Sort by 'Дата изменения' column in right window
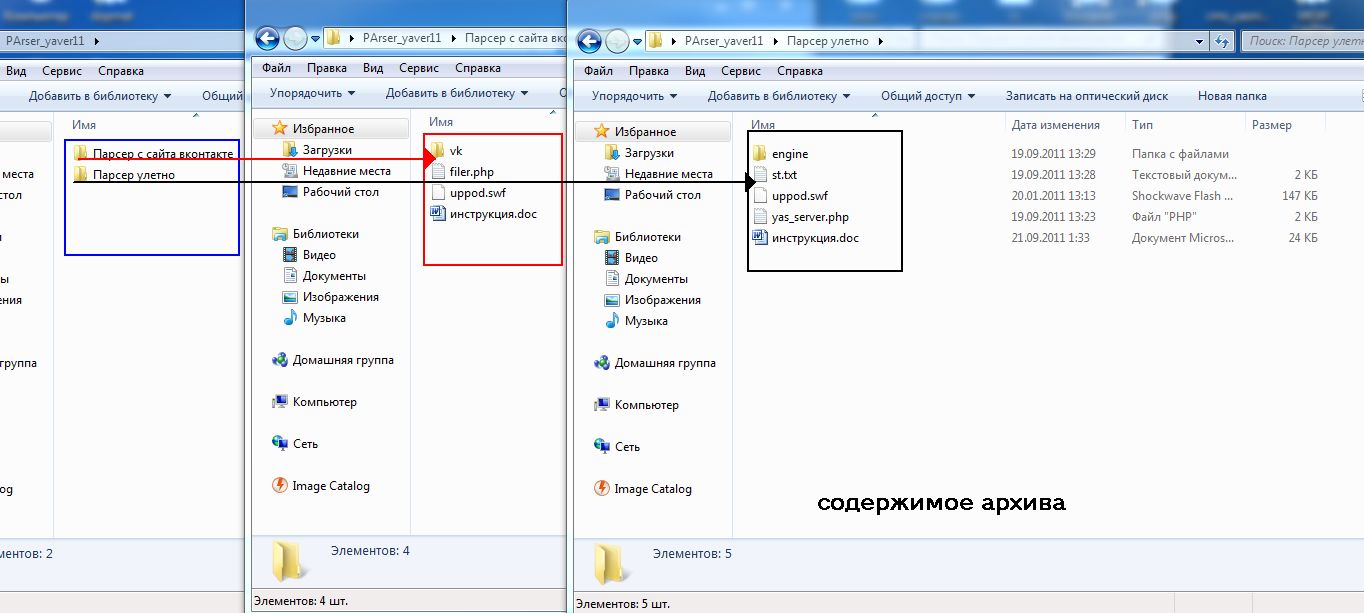Image resolution: width=1364 pixels, height=613 pixels. click(x=1055, y=125)
